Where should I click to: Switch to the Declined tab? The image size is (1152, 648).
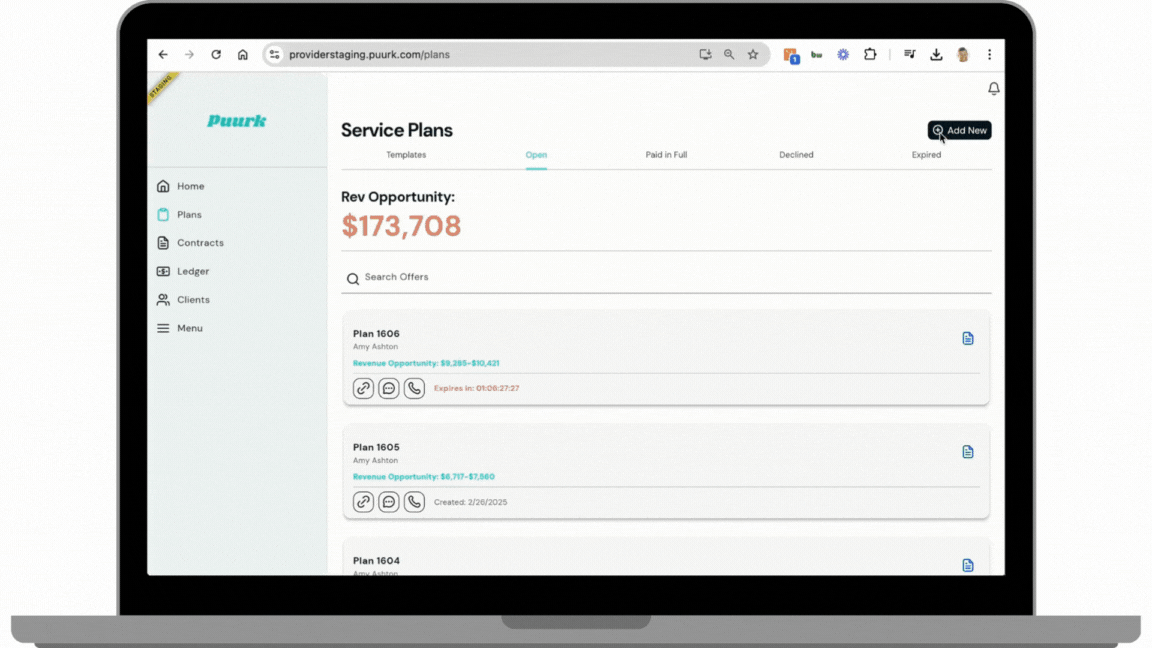click(796, 155)
